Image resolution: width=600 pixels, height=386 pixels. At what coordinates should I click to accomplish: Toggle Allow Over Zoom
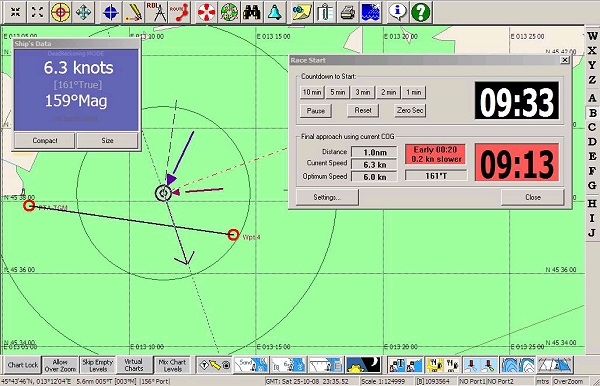point(60,365)
